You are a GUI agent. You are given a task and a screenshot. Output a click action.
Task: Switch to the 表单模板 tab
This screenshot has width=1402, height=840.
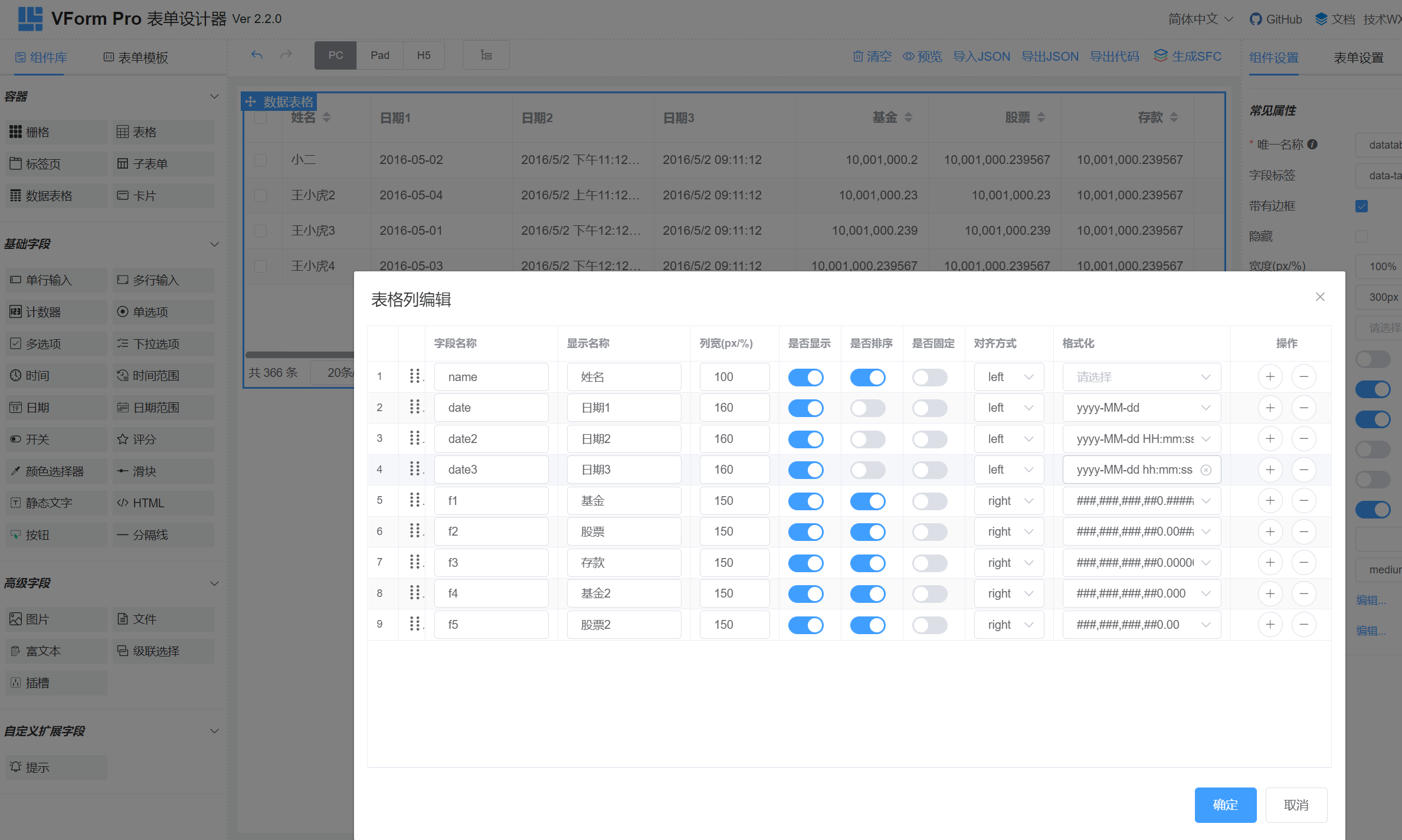coord(136,57)
